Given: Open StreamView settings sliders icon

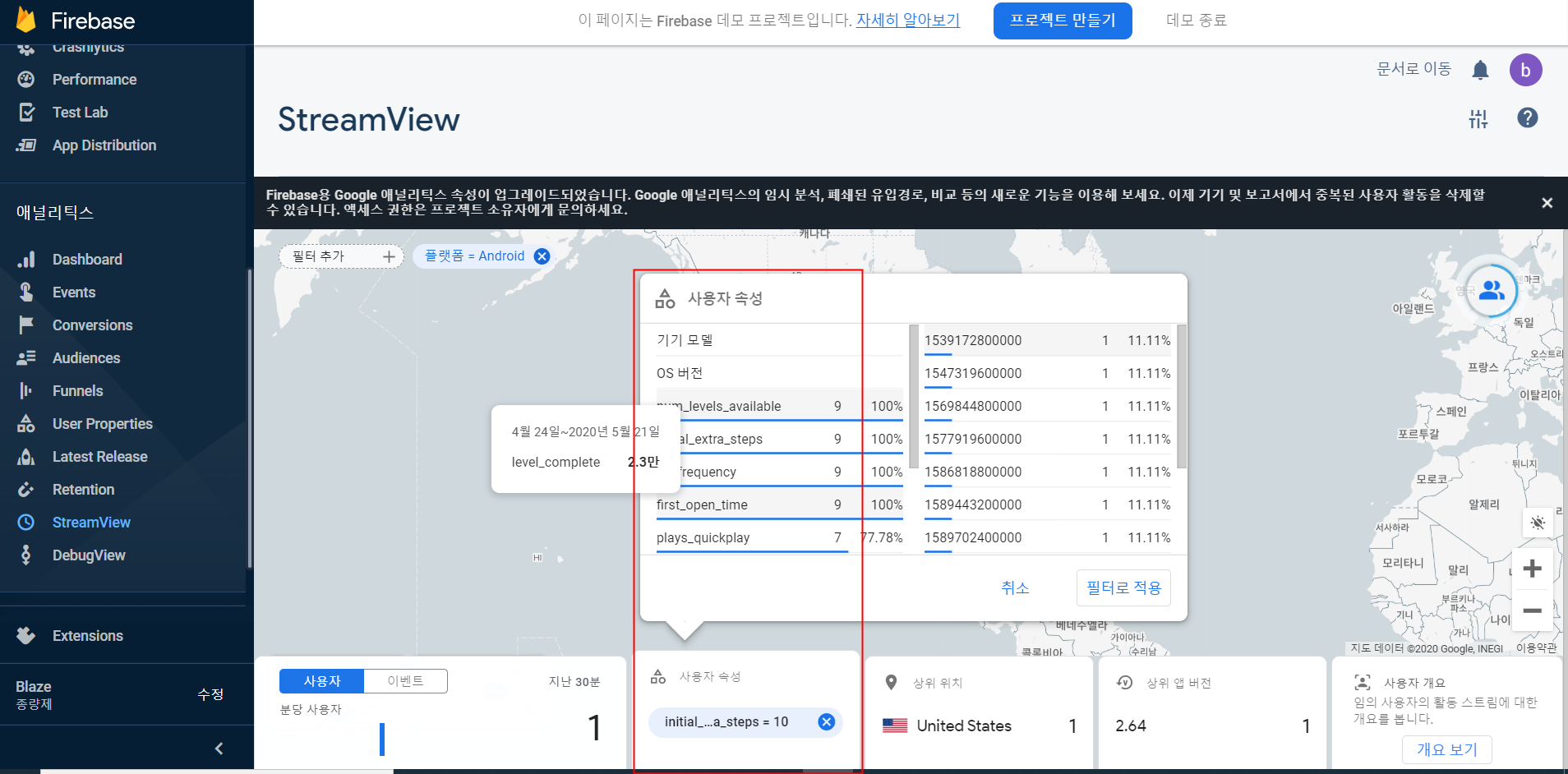Looking at the screenshot, I should [1478, 118].
